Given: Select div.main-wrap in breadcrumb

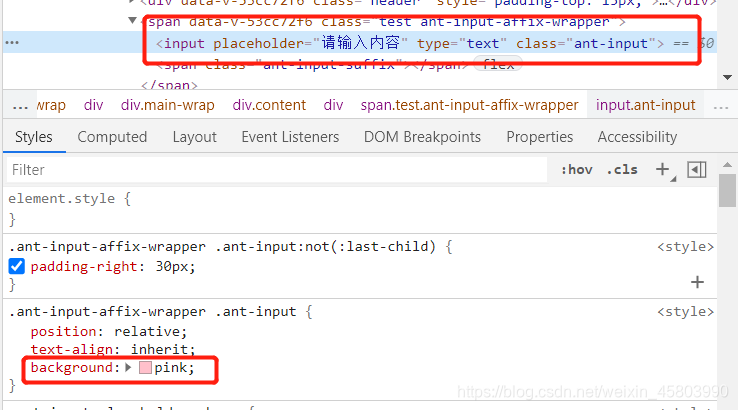Looking at the screenshot, I should click(168, 105).
